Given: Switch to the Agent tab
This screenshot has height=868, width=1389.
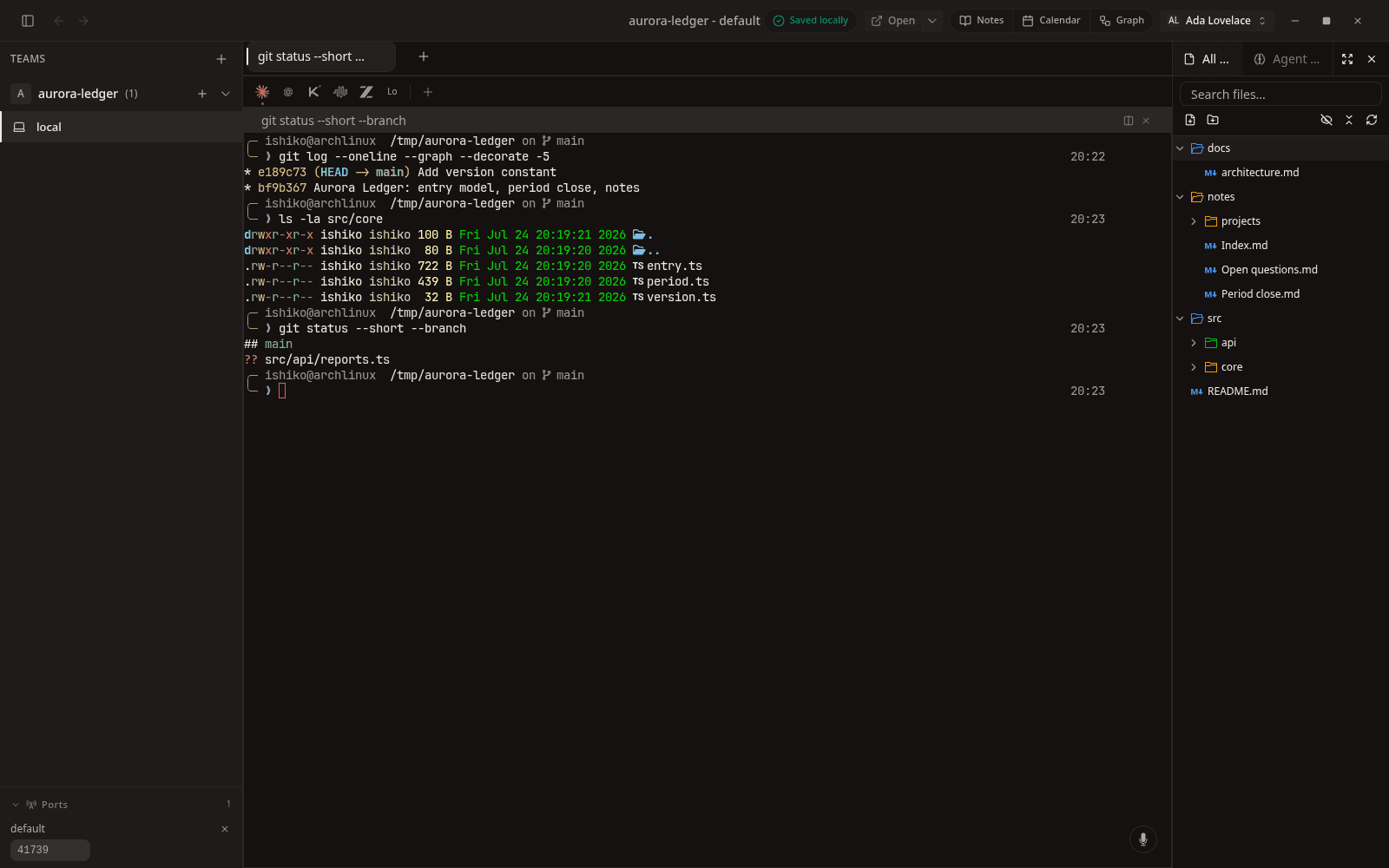Looking at the screenshot, I should [x=1287, y=59].
